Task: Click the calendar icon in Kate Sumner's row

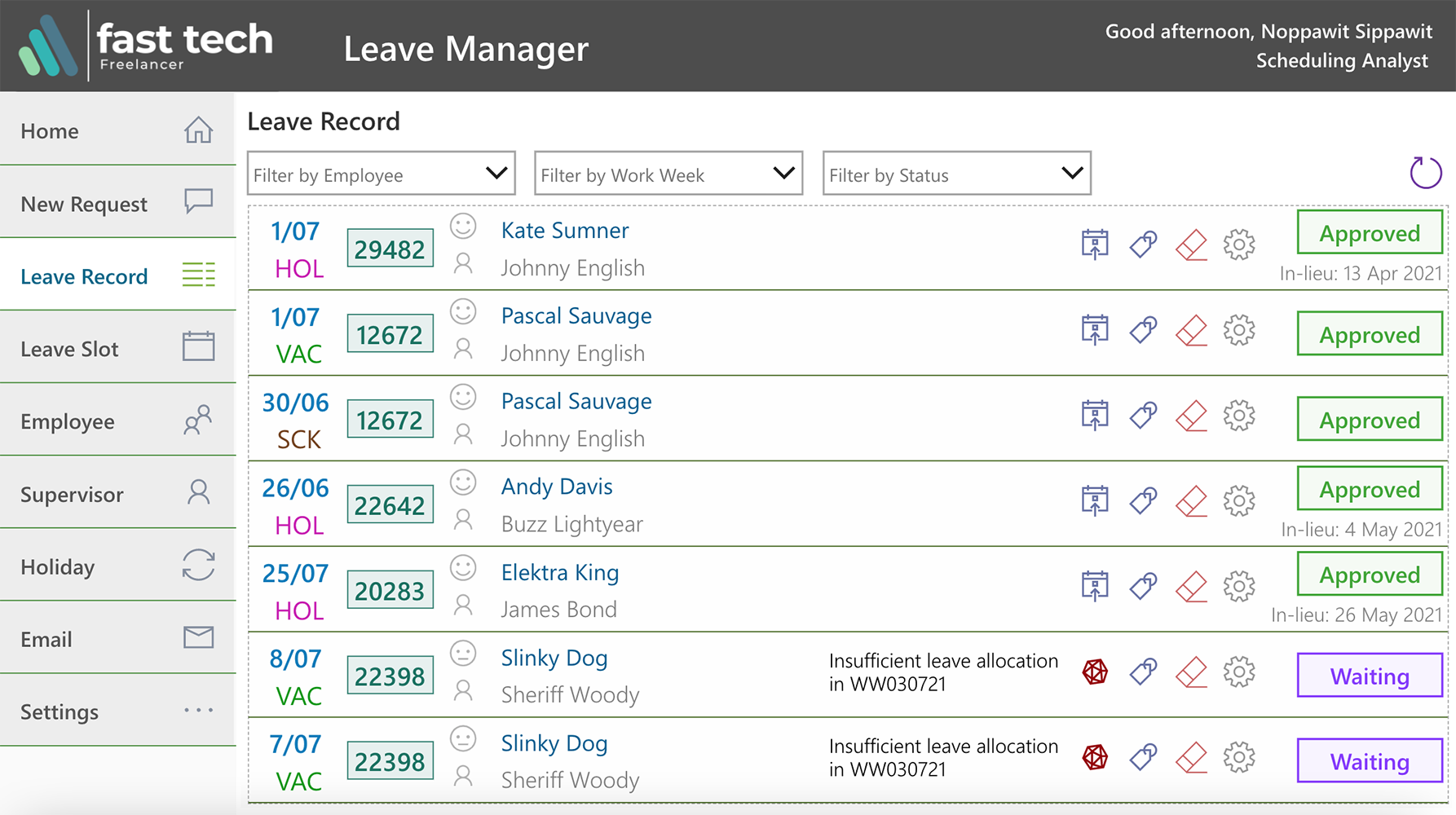Action: pos(1095,244)
